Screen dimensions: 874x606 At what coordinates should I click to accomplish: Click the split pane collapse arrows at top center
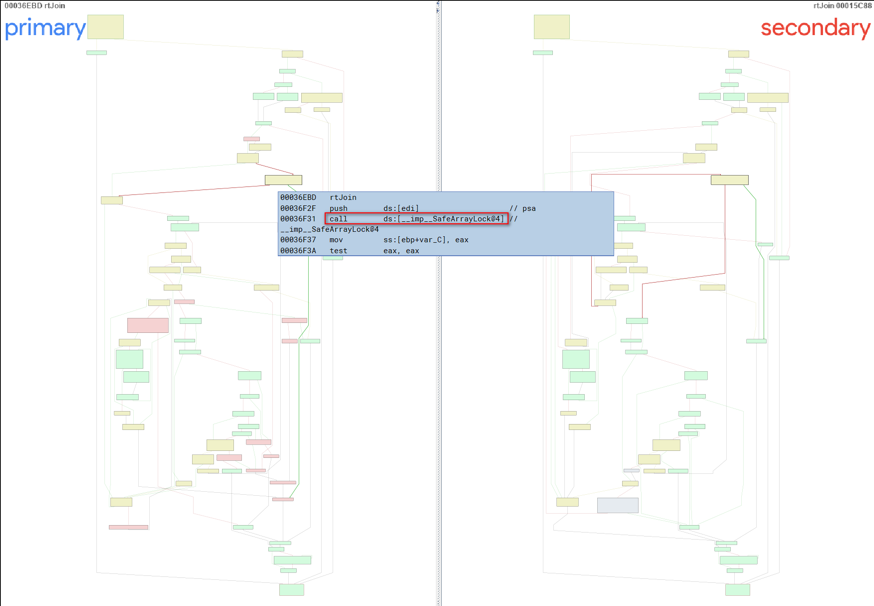click(x=437, y=6)
